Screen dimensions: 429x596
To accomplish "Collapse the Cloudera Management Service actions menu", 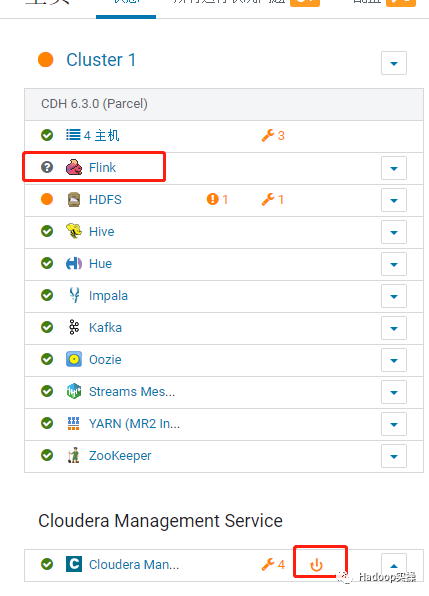I will 394,566.
